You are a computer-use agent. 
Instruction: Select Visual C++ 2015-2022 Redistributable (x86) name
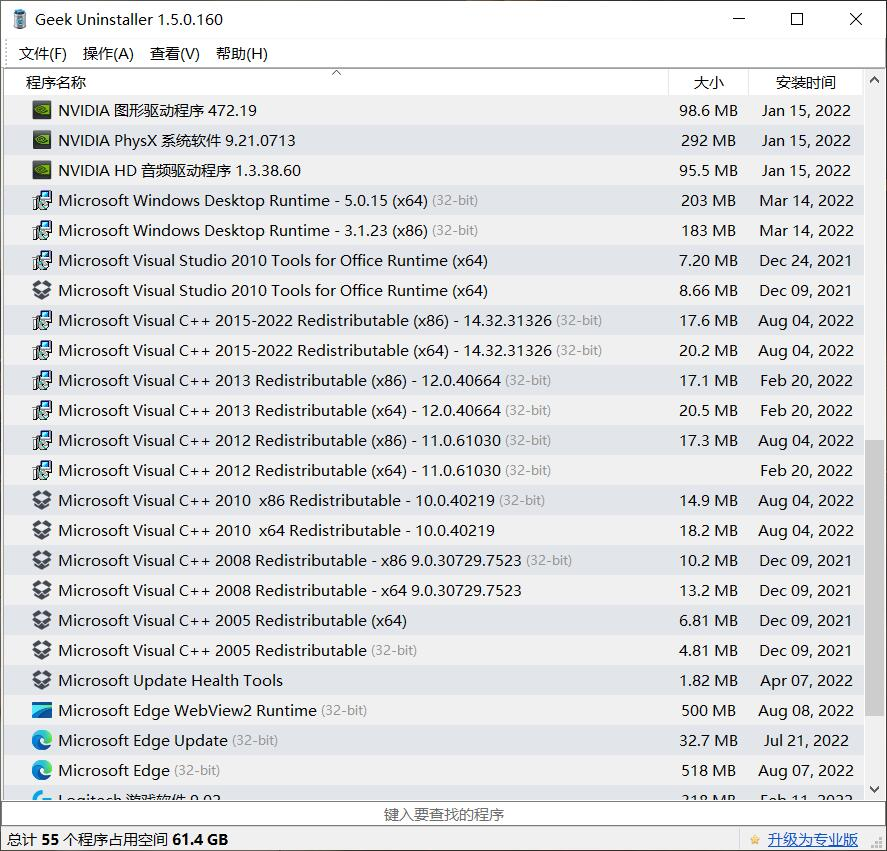pyautogui.click(x=305, y=320)
